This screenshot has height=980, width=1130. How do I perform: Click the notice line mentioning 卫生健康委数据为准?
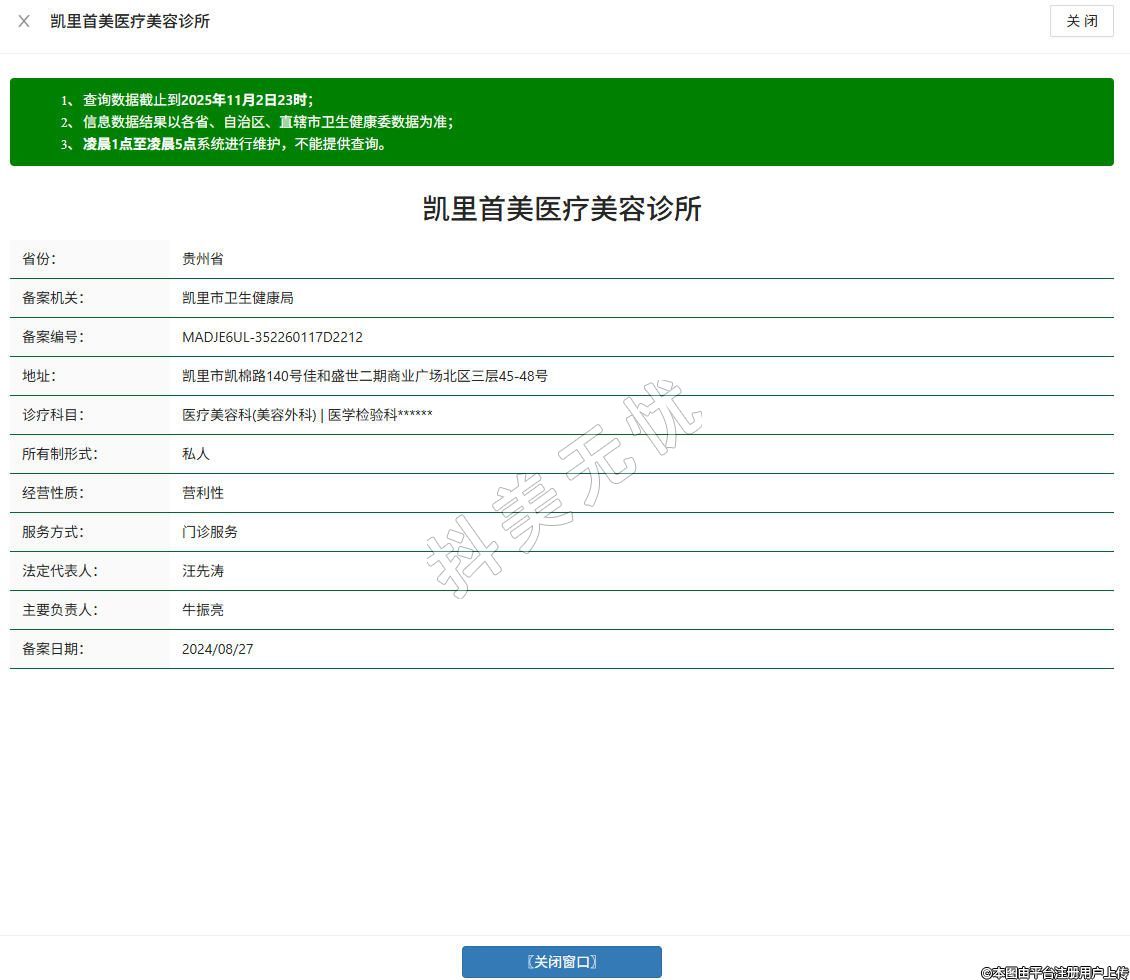(267, 122)
